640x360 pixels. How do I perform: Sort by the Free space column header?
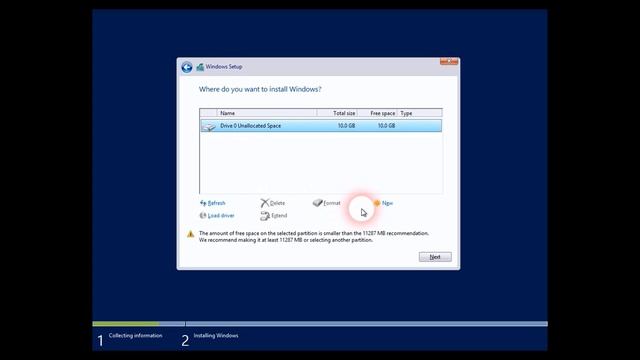tap(378, 113)
